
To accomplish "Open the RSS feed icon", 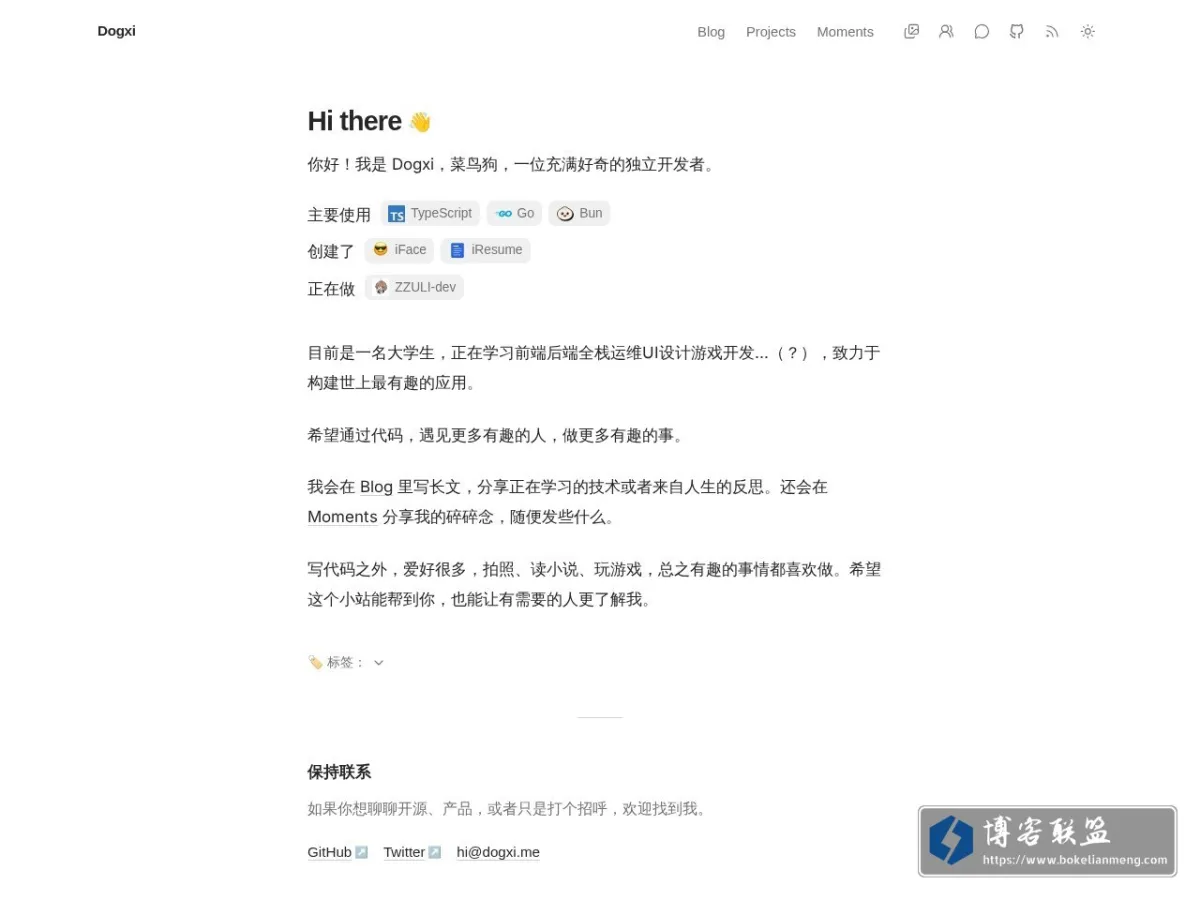I will point(1052,31).
